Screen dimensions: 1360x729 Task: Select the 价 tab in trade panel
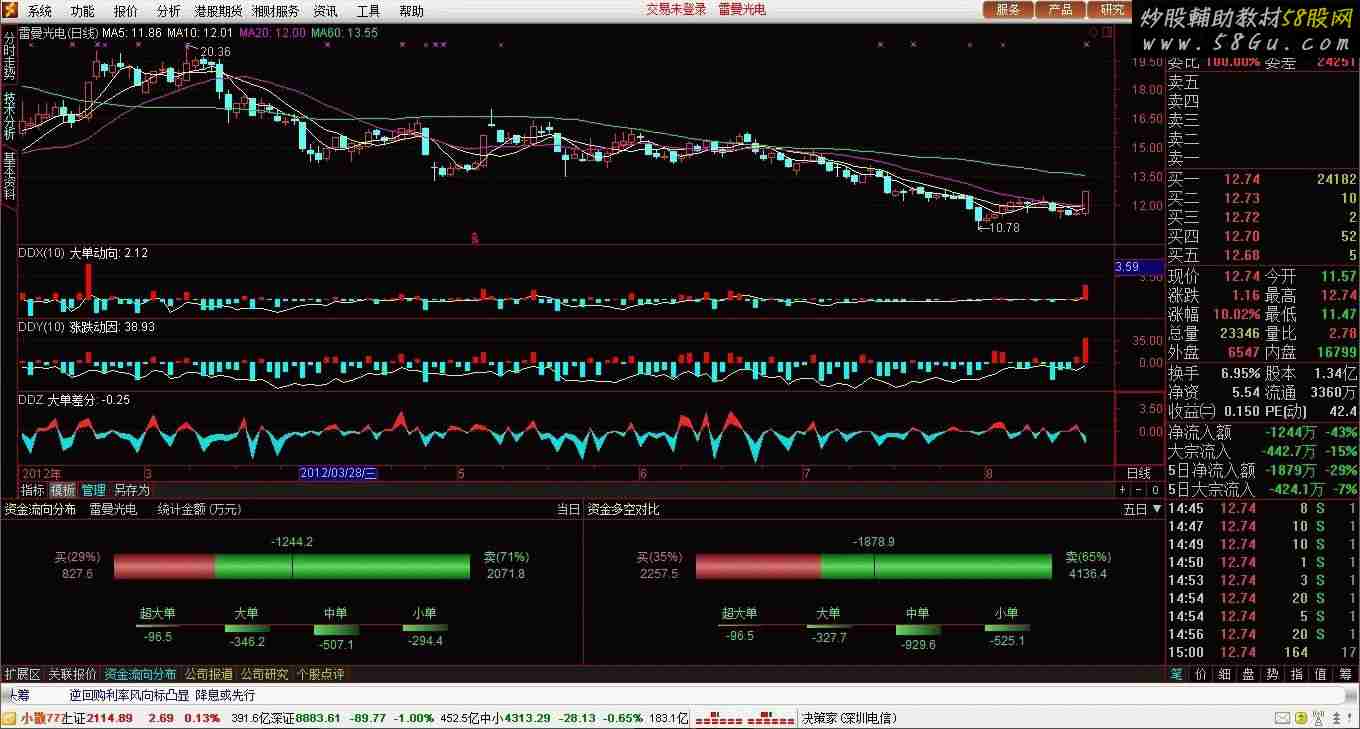point(1201,674)
